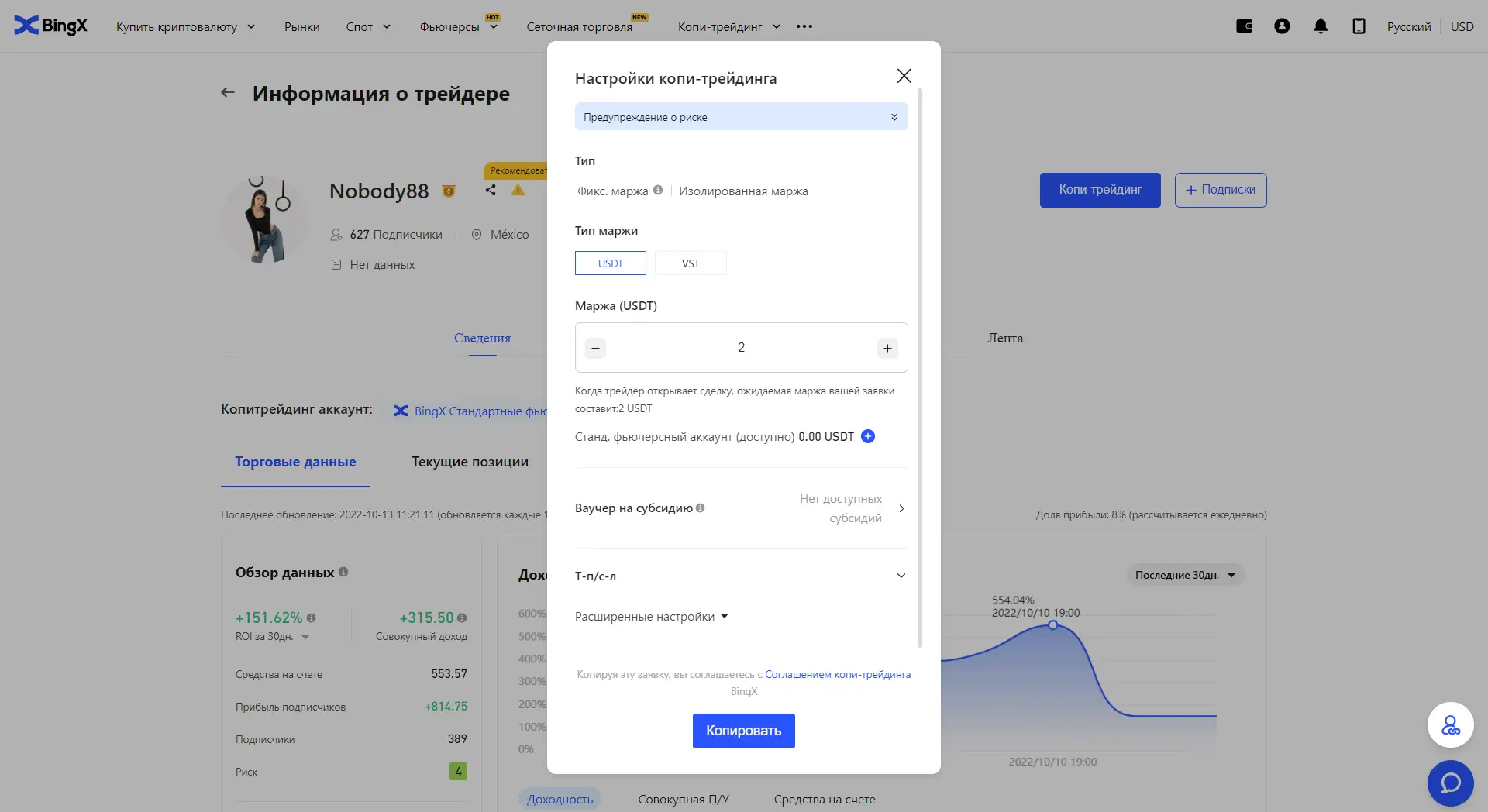The width and height of the screenshot is (1488, 812).
Task: Add funds with the blue plus icon
Action: 868,436
